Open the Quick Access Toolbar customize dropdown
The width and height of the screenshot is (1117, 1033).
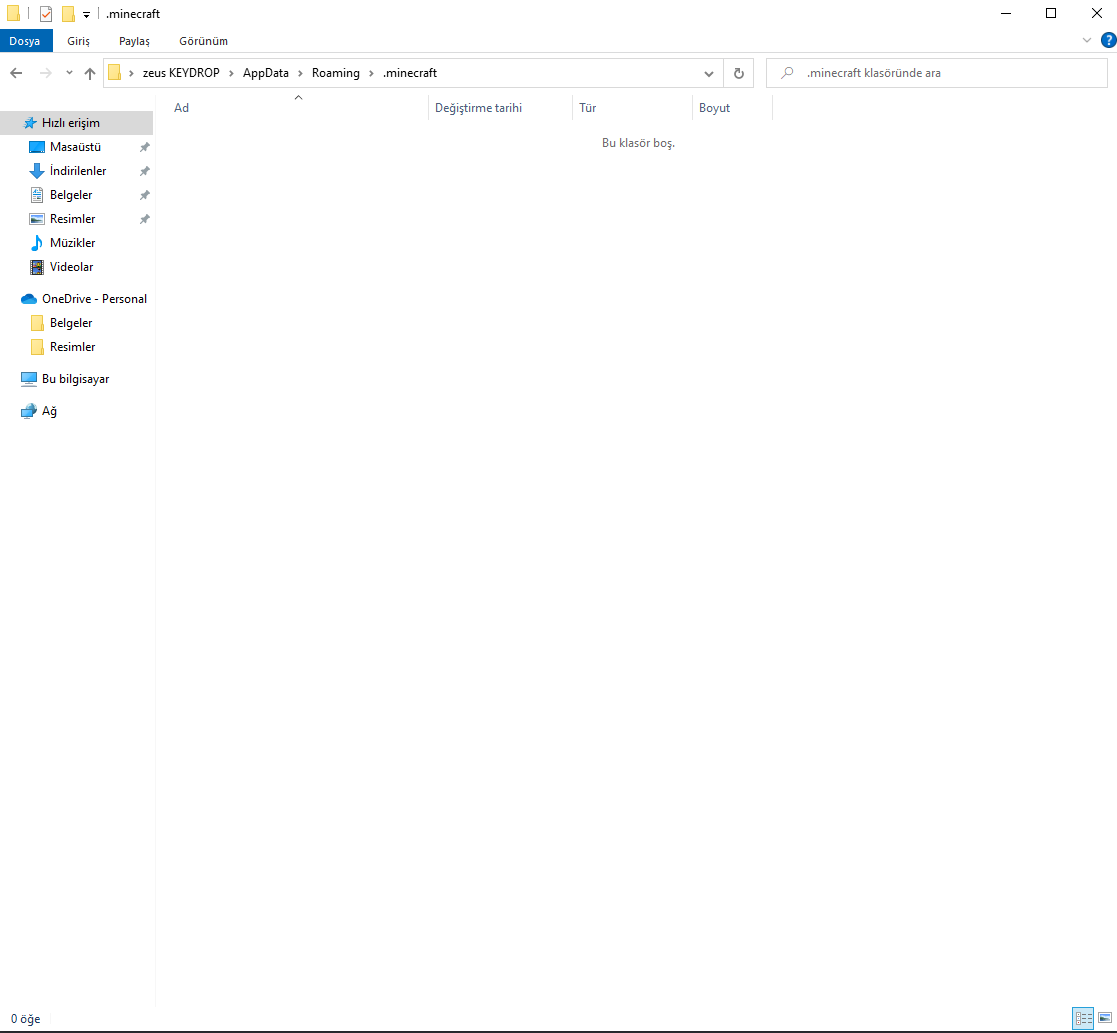point(86,14)
